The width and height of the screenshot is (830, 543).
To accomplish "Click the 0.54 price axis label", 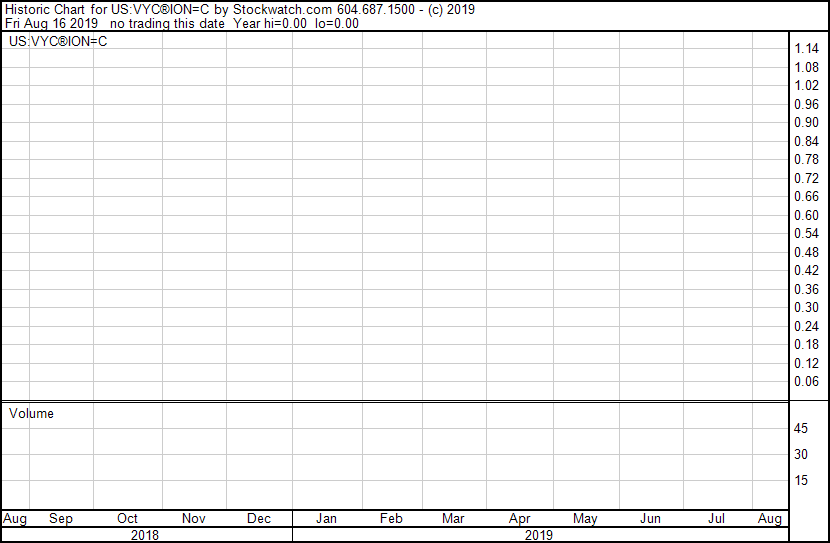I will [806, 233].
